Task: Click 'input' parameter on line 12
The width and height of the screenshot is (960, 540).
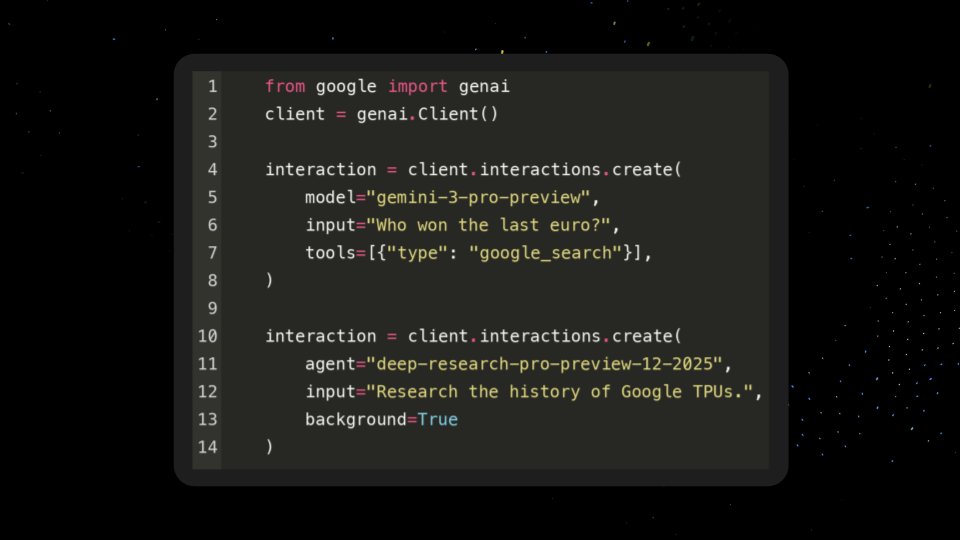Action: pos(331,392)
